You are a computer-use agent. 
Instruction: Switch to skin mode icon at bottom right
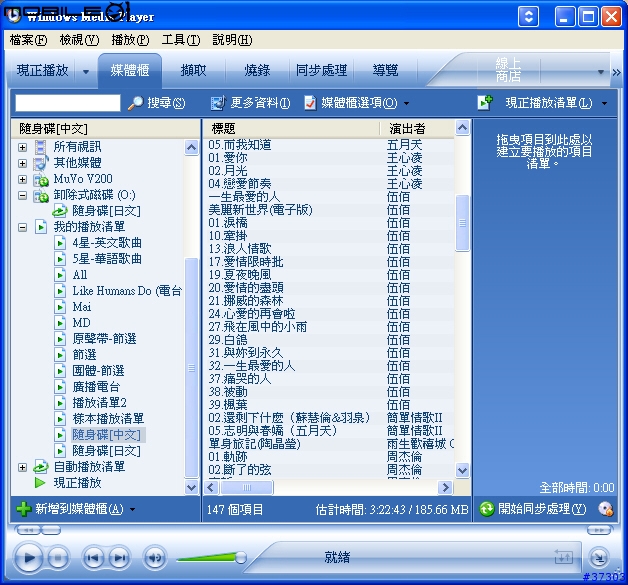point(599,557)
